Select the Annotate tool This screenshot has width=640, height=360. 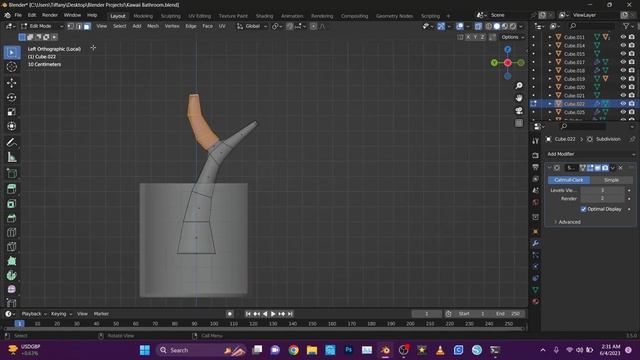point(11,142)
